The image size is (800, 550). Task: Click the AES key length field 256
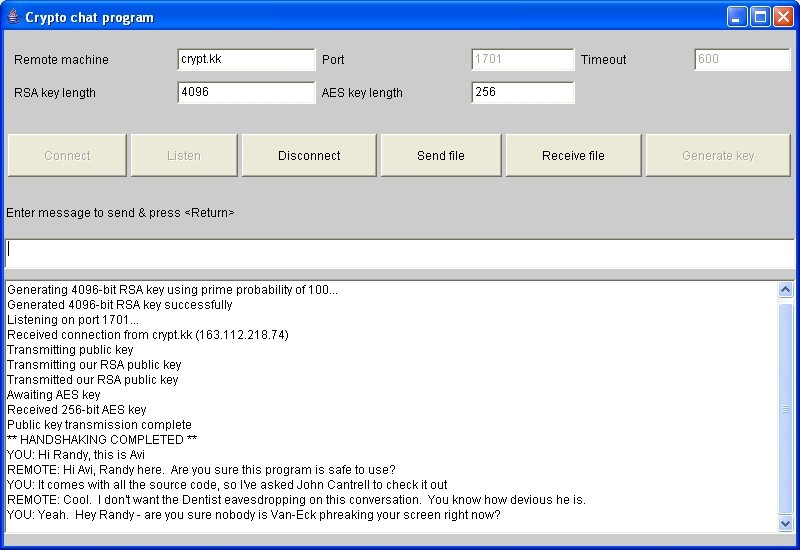point(522,92)
